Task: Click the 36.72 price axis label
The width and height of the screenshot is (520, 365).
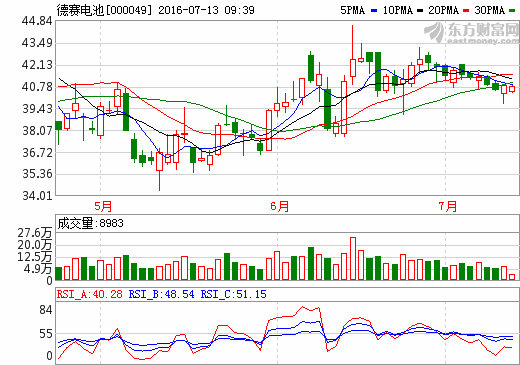Action: tap(37, 153)
